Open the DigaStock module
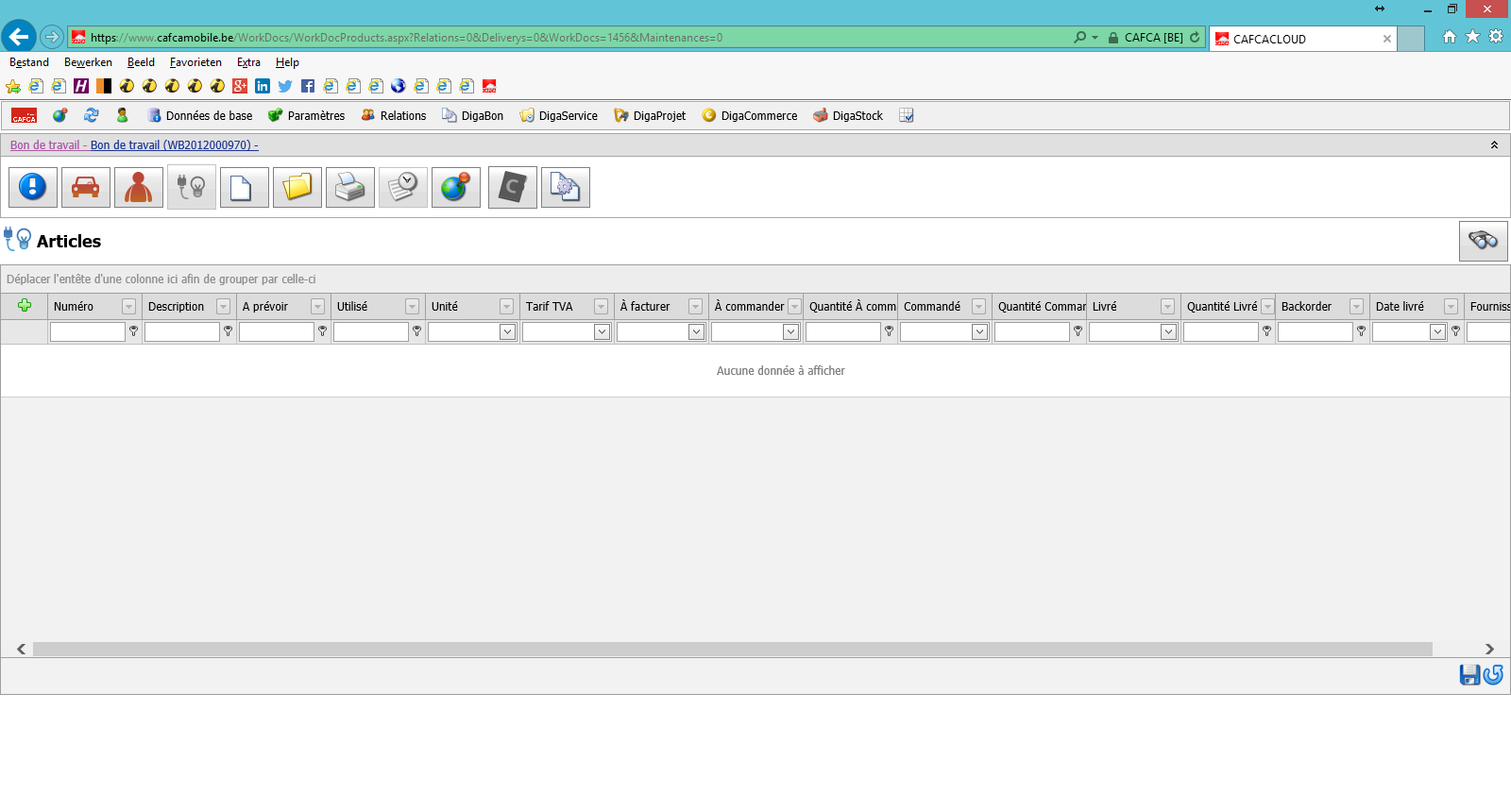Image resolution: width=1511 pixels, height=812 pixels. click(x=848, y=115)
